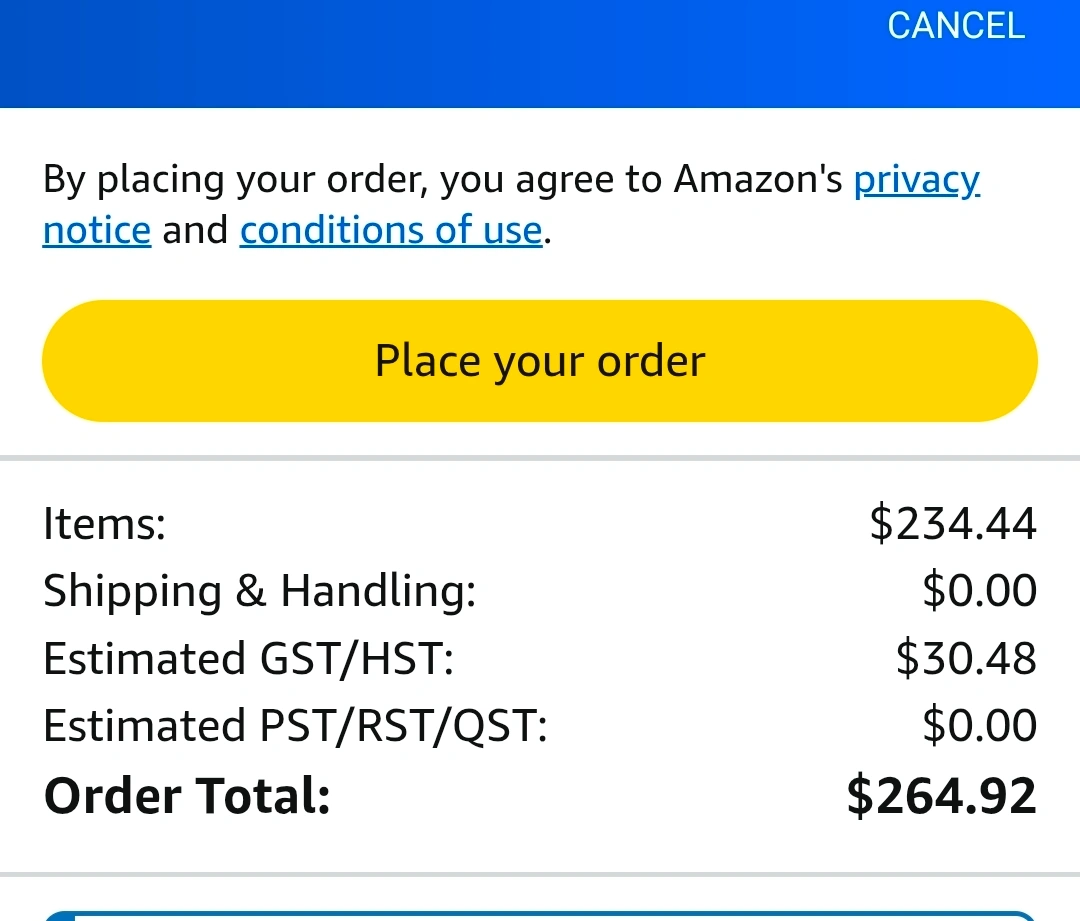The height and width of the screenshot is (921, 1080).
Task: Click the Estimated PST/RST/QST label
Action: (x=295, y=726)
